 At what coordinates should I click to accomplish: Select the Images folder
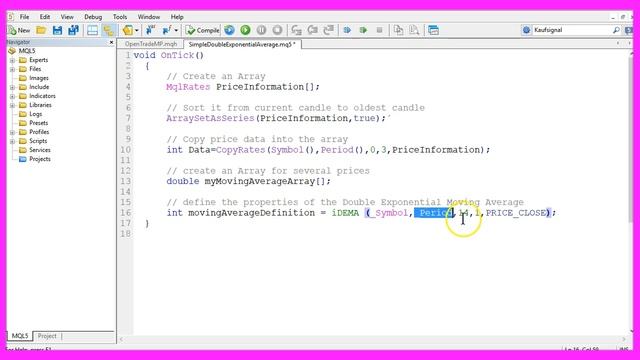(38, 78)
